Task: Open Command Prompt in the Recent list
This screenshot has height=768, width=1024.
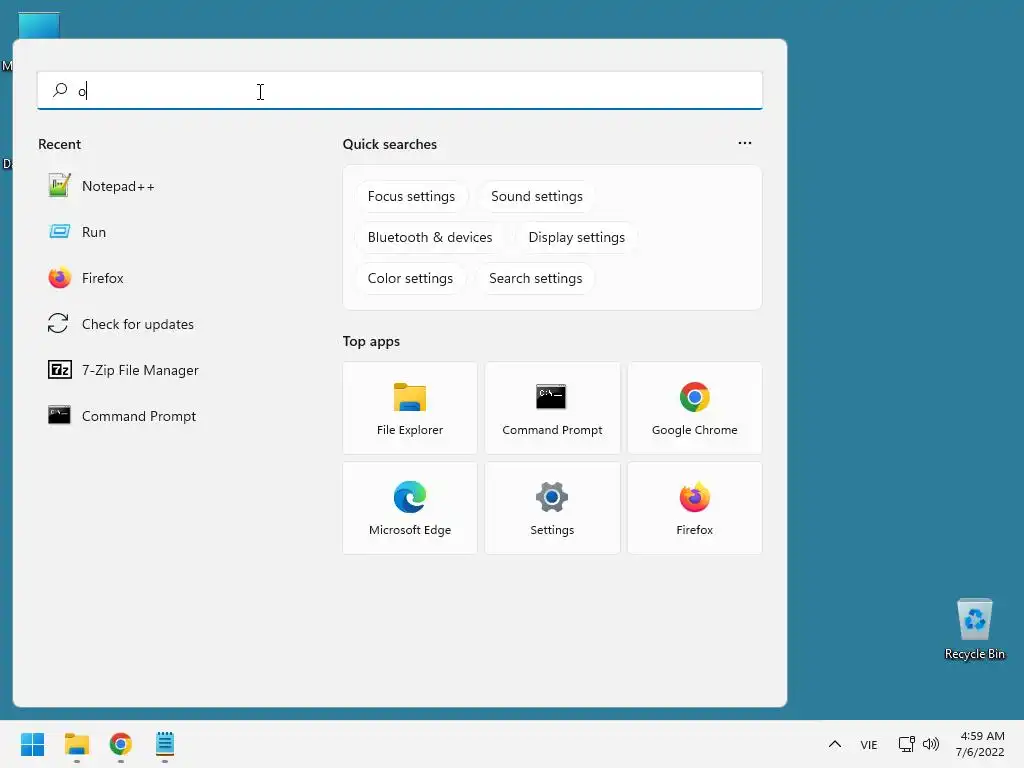Action: point(122,416)
